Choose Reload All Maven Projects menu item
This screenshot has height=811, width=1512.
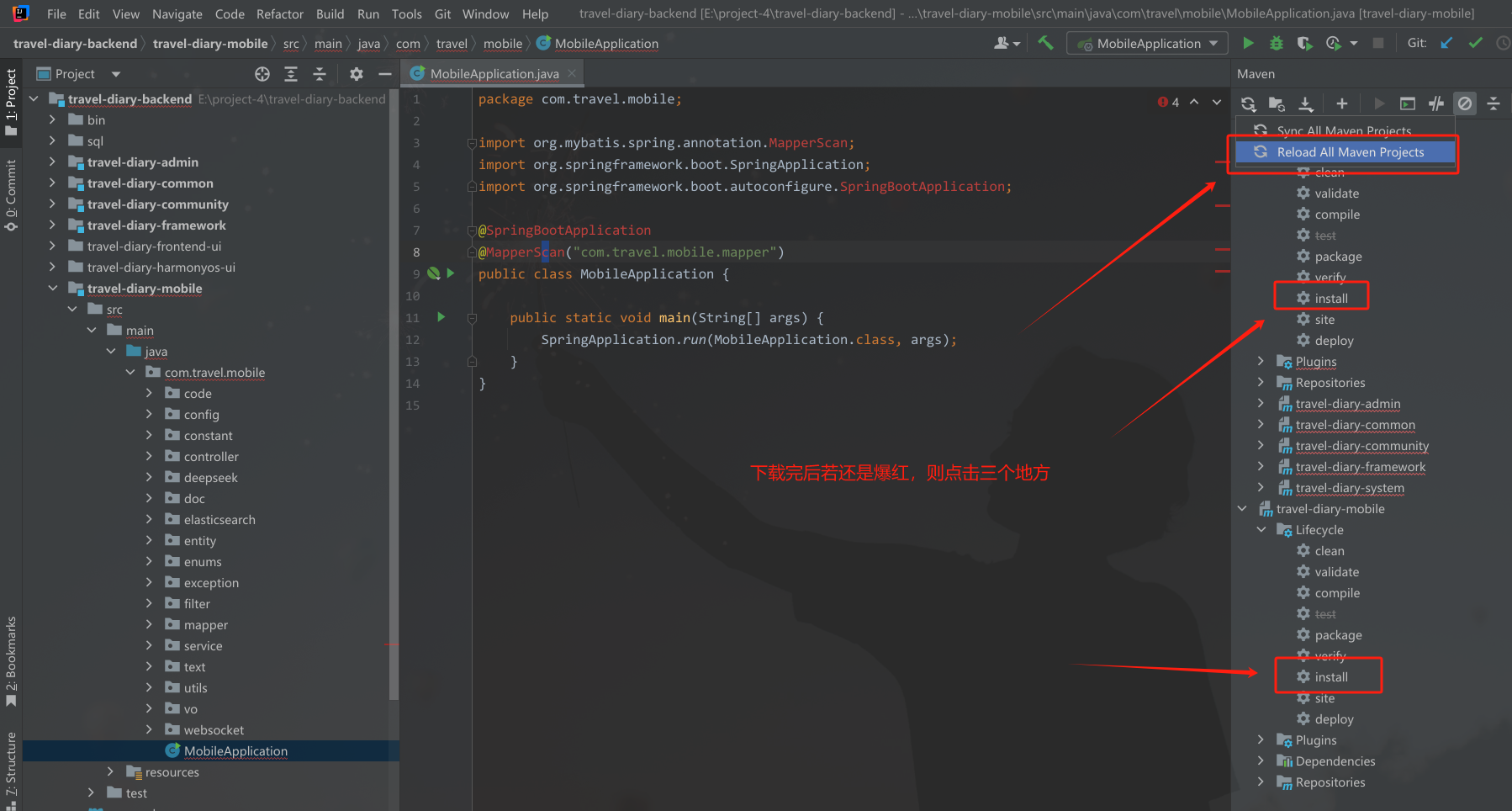point(1345,152)
